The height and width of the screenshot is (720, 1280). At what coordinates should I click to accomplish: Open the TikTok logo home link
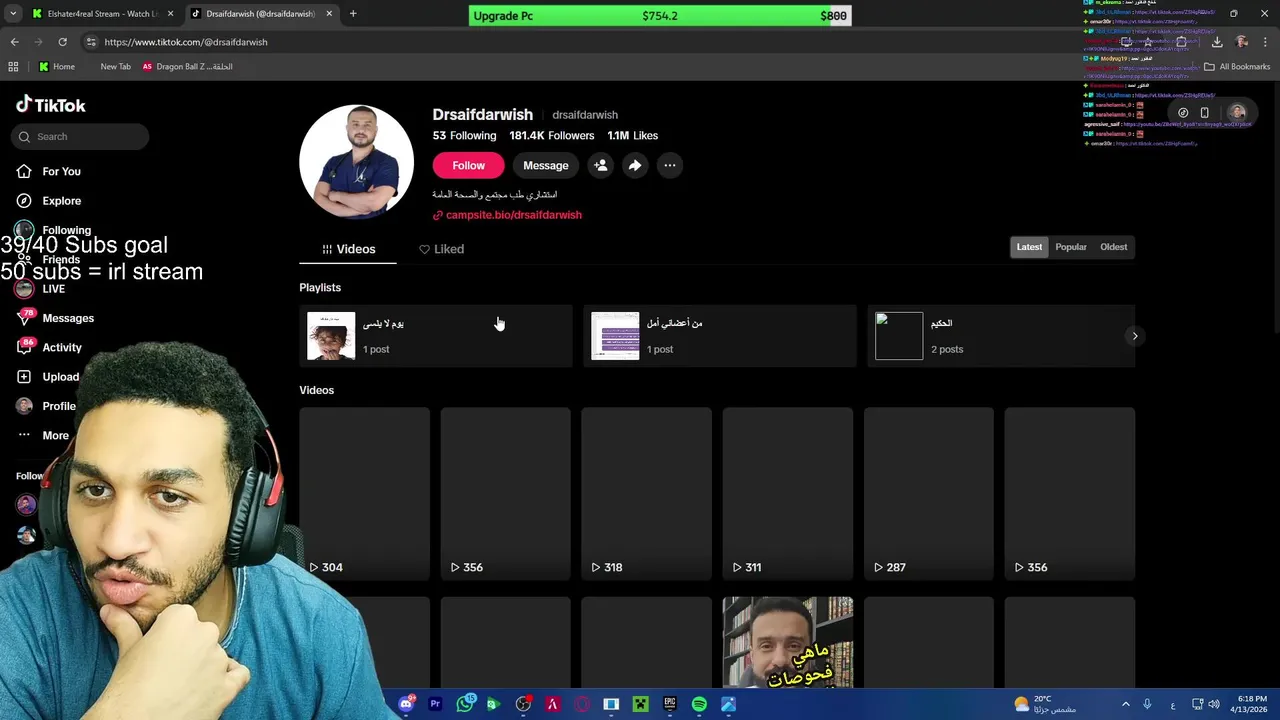tap(51, 105)
